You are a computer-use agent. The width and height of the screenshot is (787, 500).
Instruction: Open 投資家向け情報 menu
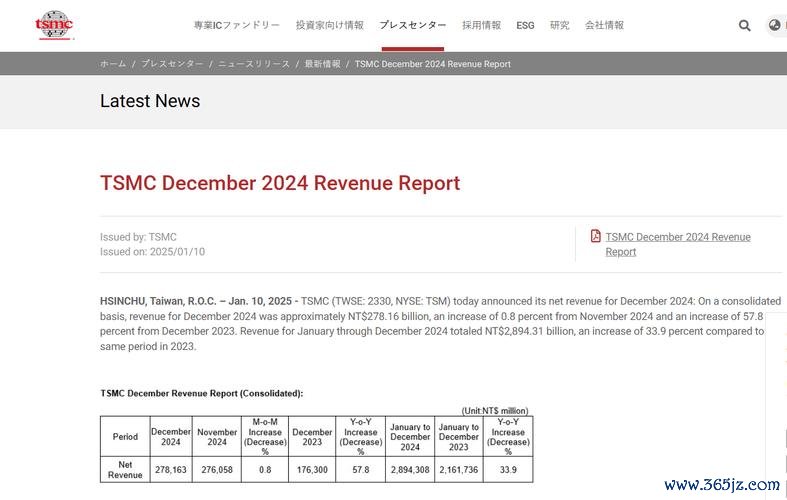[330, 25]
